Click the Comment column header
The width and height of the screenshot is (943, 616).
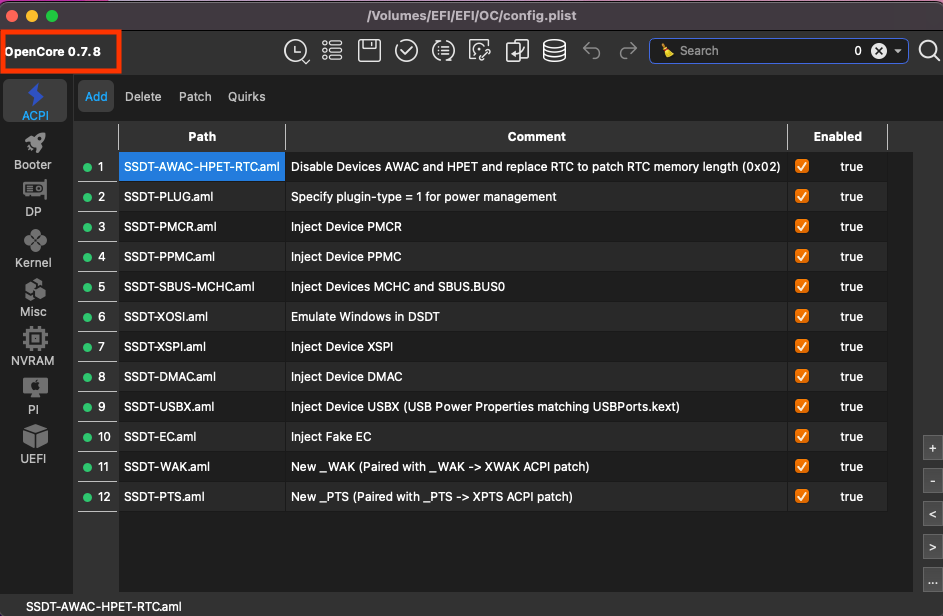(536, 137)
